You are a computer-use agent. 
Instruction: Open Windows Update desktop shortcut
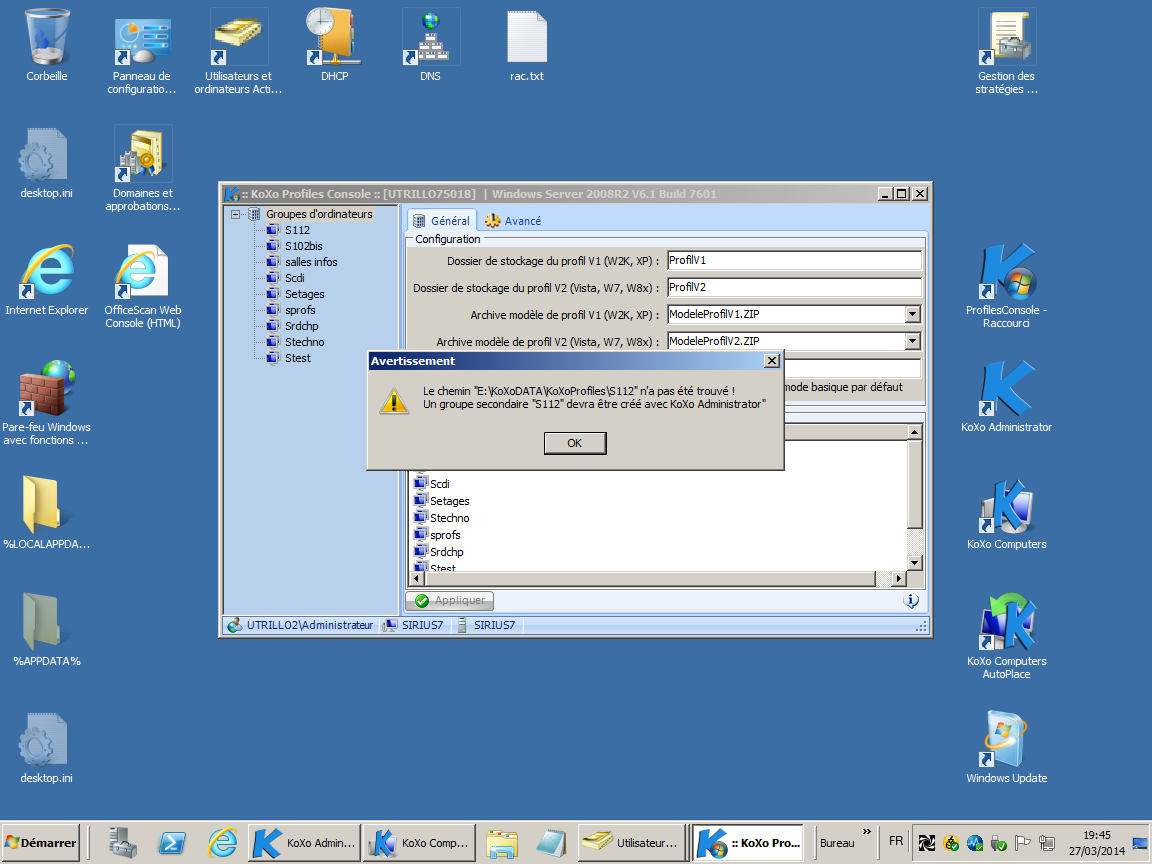1007,747
